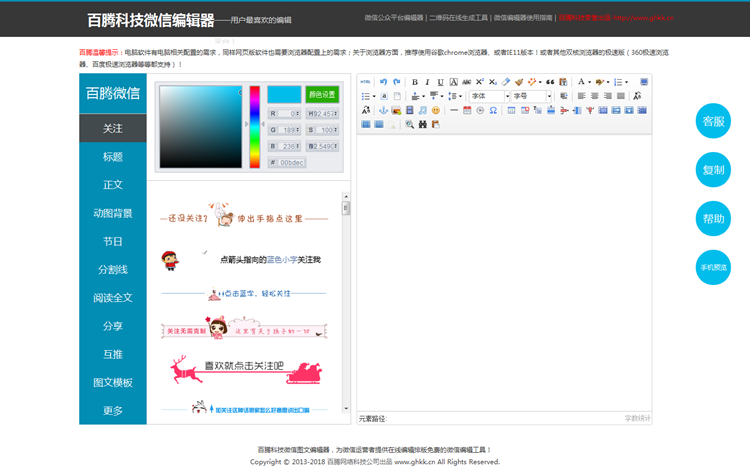
Task: Redo the last undone edit
Action: [x=397, y=82]
